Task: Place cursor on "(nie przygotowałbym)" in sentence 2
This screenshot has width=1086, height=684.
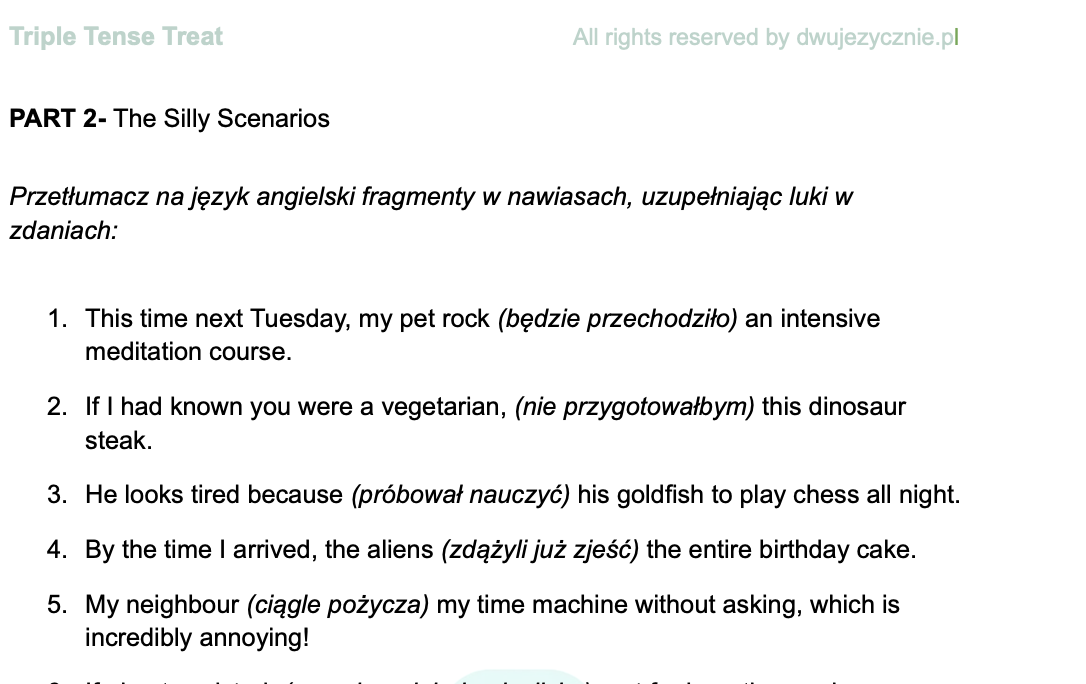Action: pos(634,407)
